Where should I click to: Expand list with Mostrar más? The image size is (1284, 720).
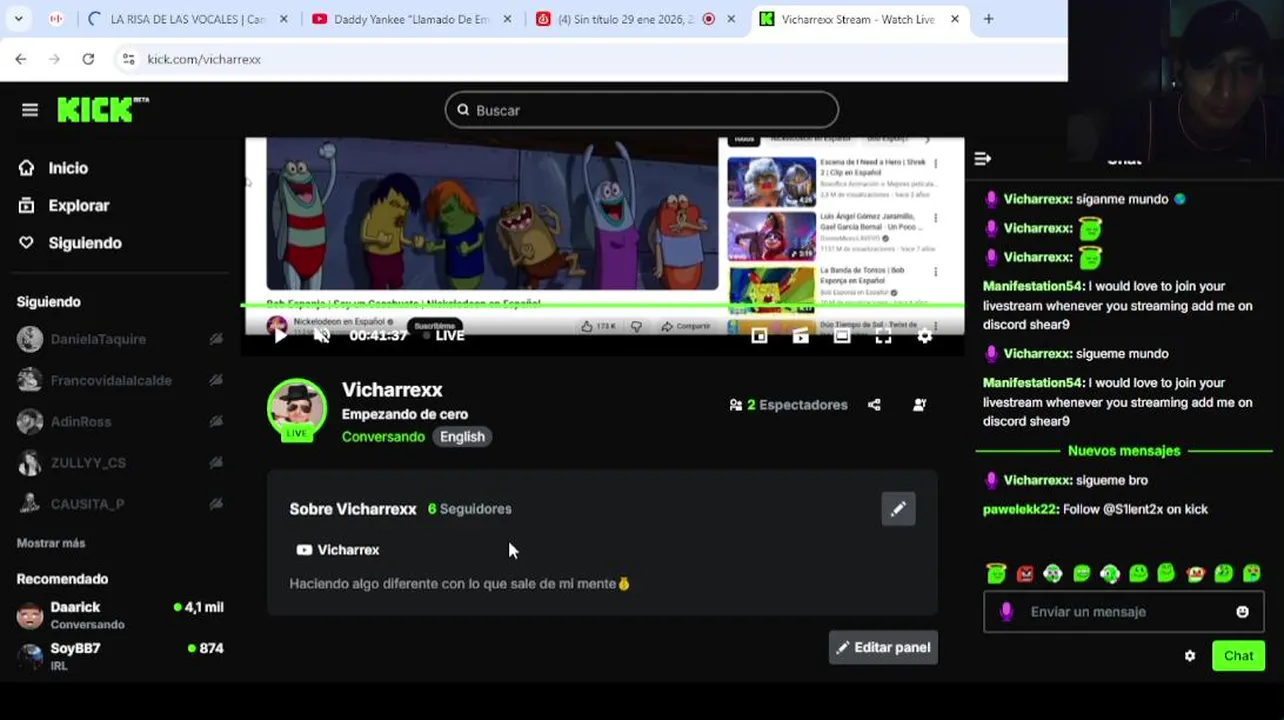click(51, 543)
